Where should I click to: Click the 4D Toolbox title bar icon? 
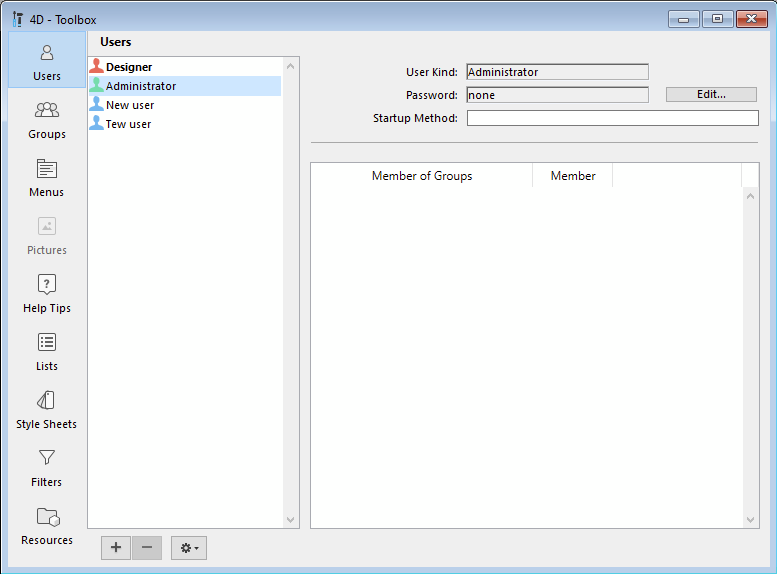point(17,19)
